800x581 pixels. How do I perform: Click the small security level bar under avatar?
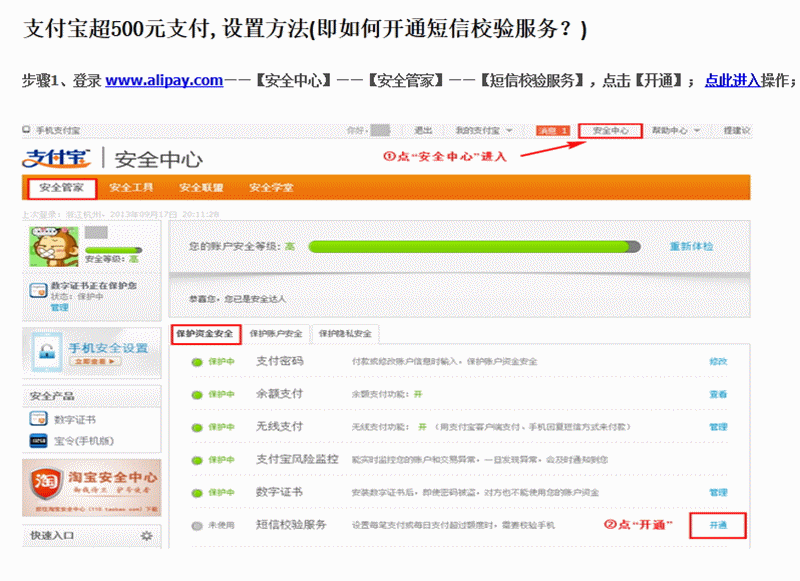click(113, 250)
